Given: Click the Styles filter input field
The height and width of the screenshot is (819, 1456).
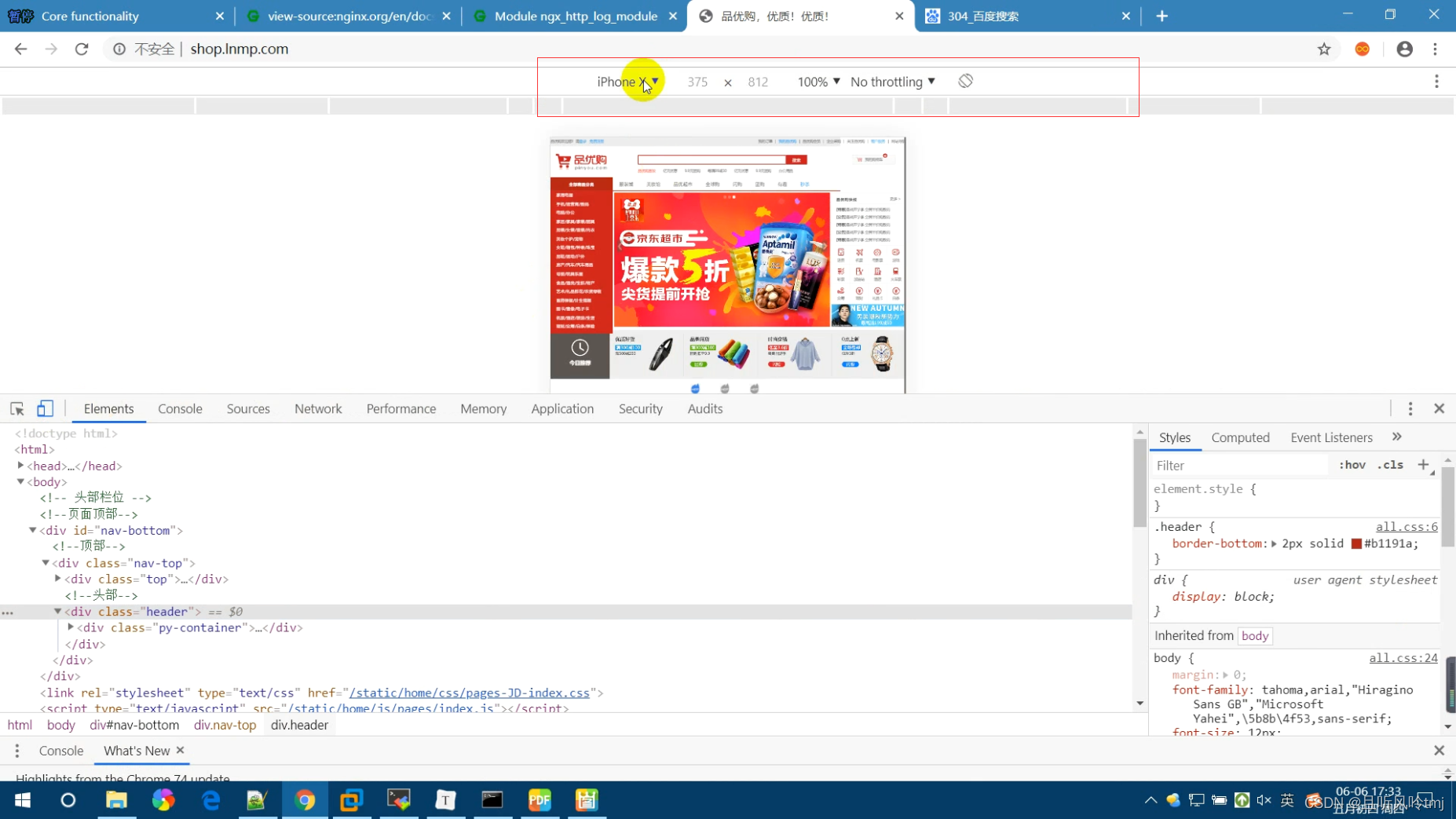Looking at the screenshot, I should [1241, 466].
